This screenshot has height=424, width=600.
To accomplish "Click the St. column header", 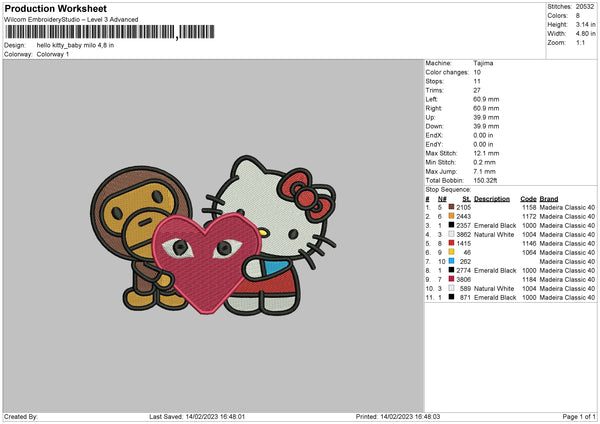I will point(465,198).
